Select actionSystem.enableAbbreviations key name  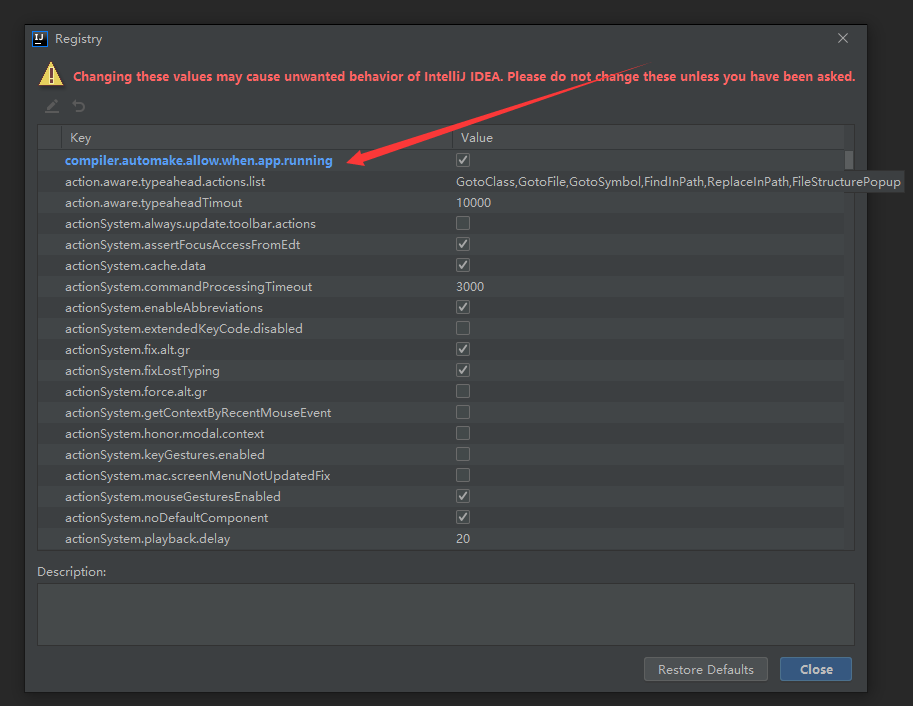click(x=164, y=308)
